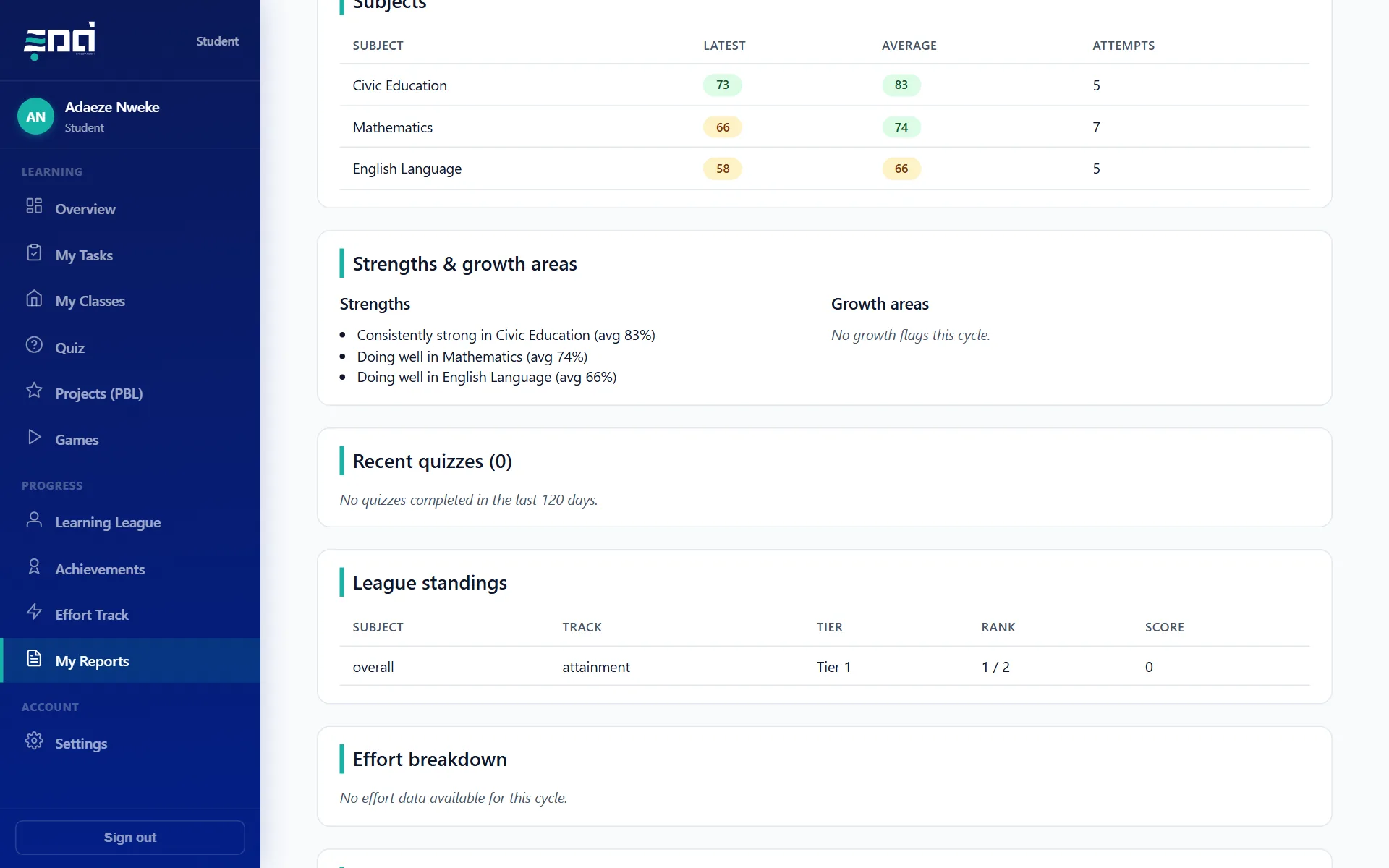The height and width of the screenshot is (868, 1389).
Task: Click Mathematics latest score badge 66
Action: coord(723,127)
